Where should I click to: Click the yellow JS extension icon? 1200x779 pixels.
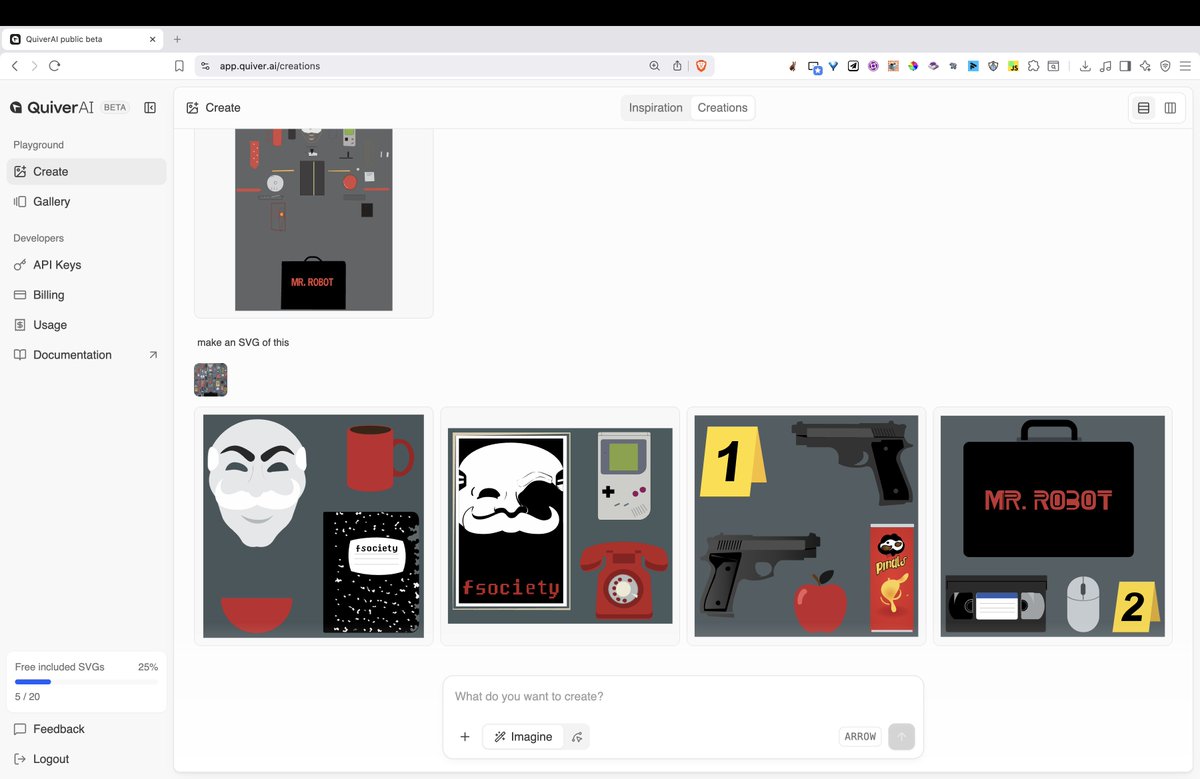1013,66
